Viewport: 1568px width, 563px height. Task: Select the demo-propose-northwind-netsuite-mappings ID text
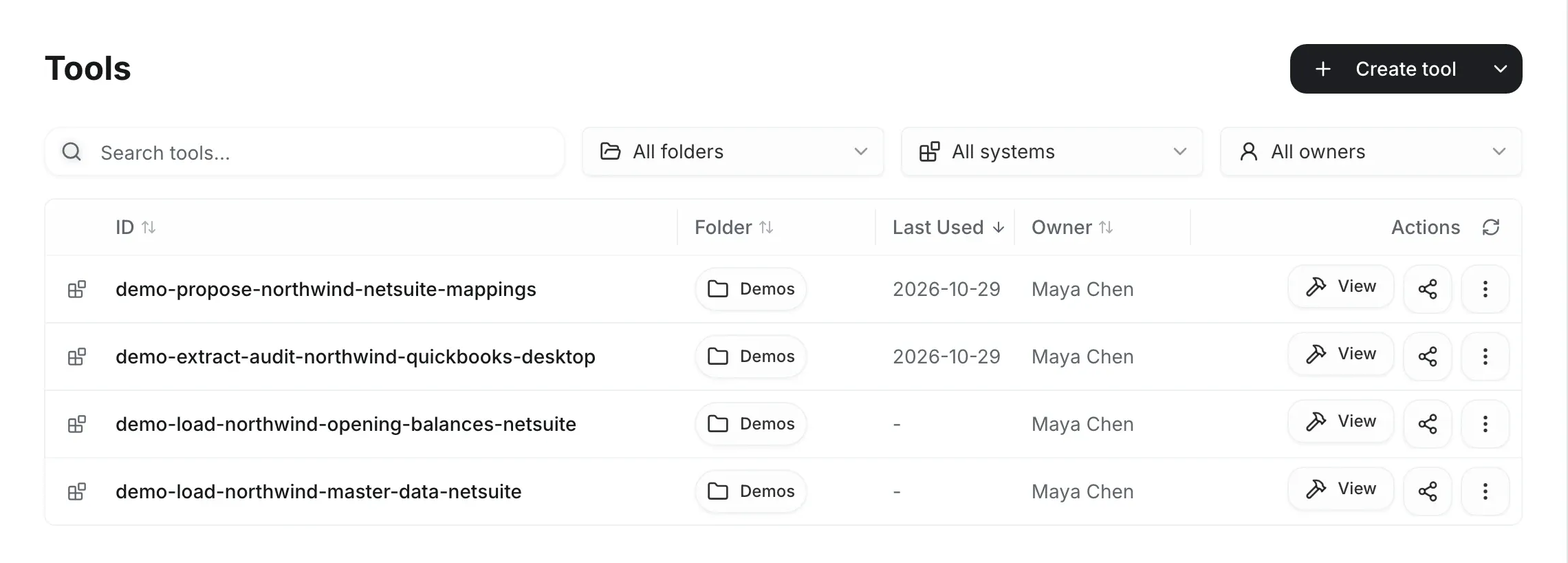(x=326, y=289)
